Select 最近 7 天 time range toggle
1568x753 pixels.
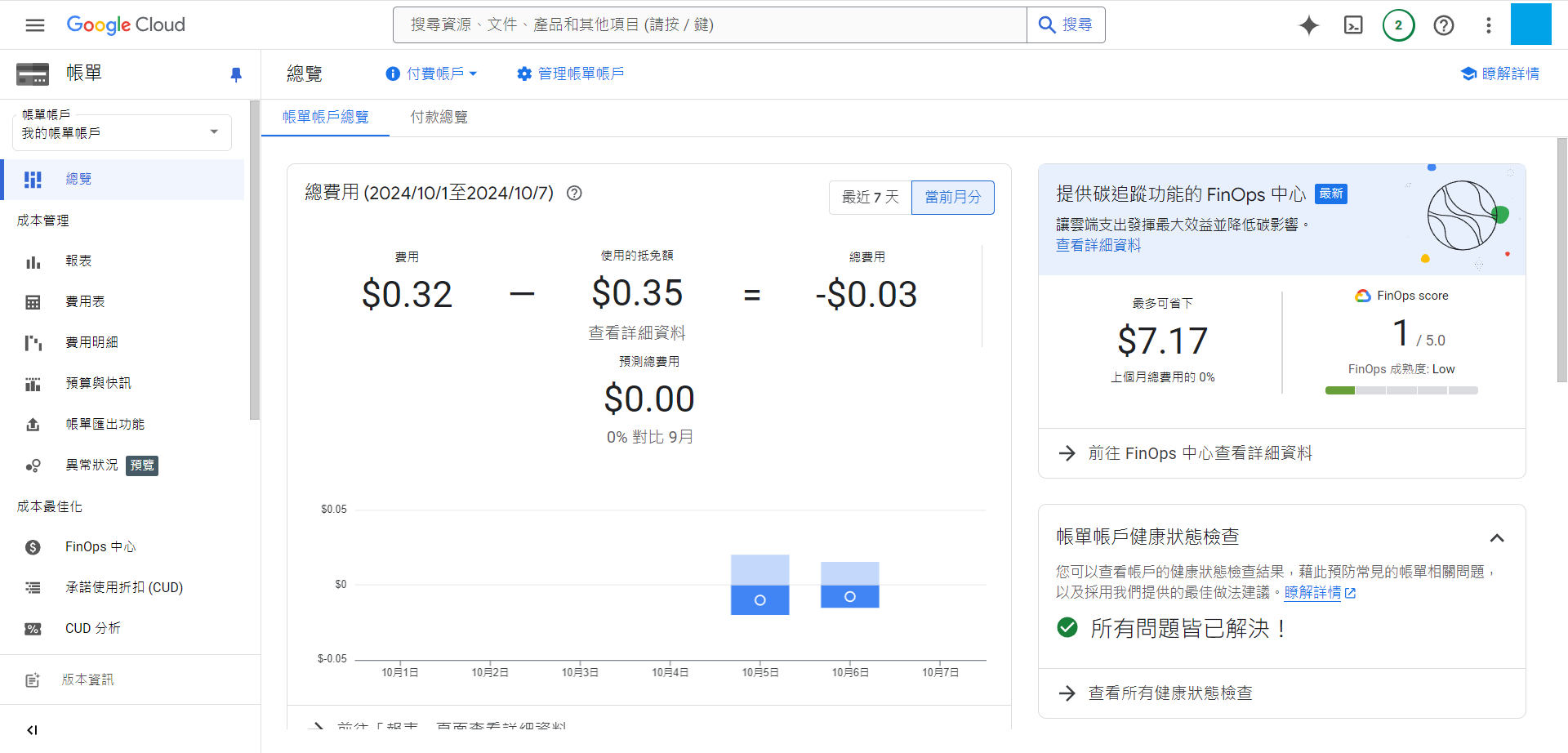pos(871,198)
